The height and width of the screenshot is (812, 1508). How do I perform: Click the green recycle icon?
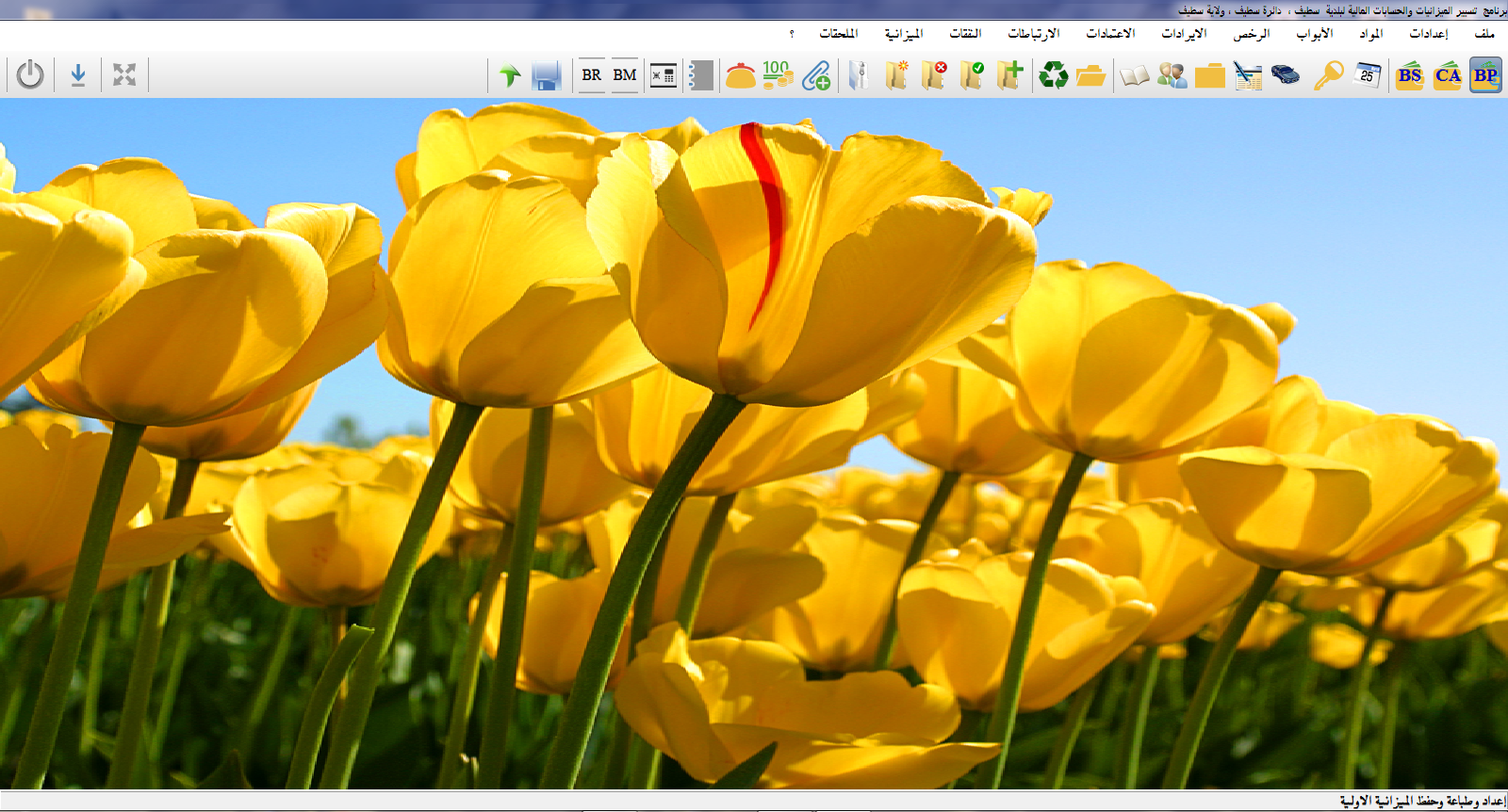click(1053, 75)
